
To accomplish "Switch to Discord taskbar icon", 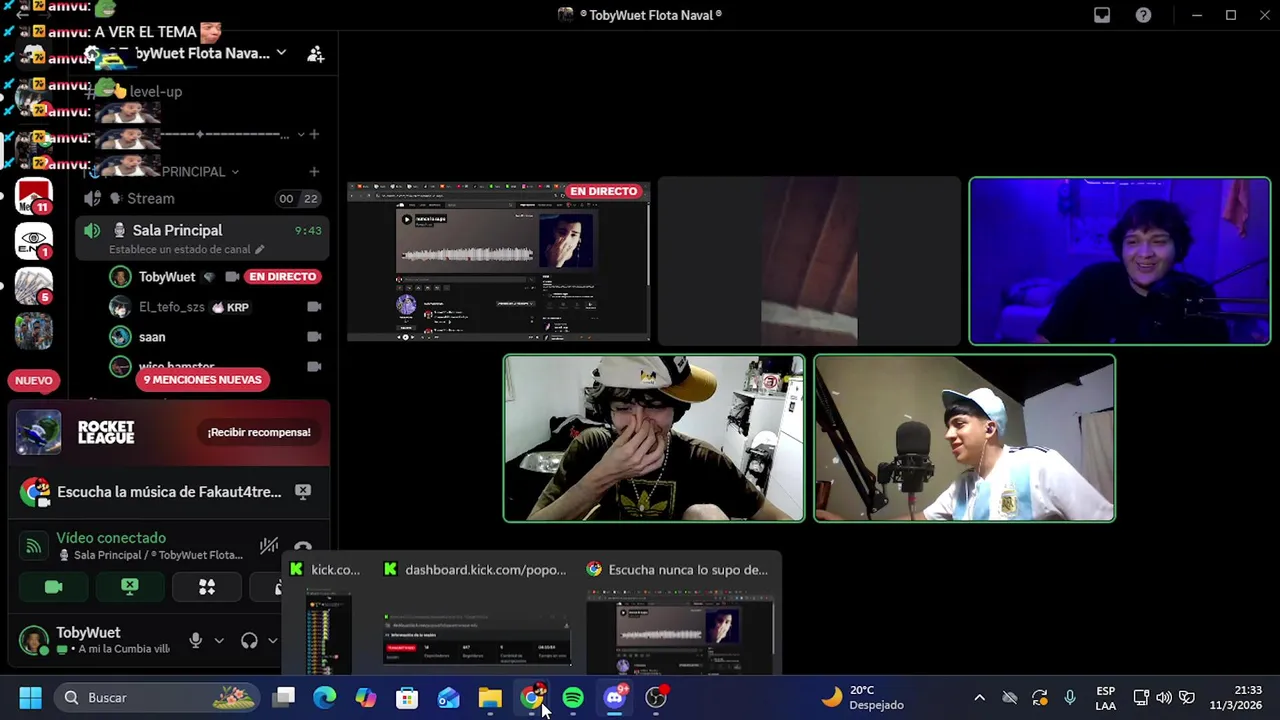I will (615, 697).
